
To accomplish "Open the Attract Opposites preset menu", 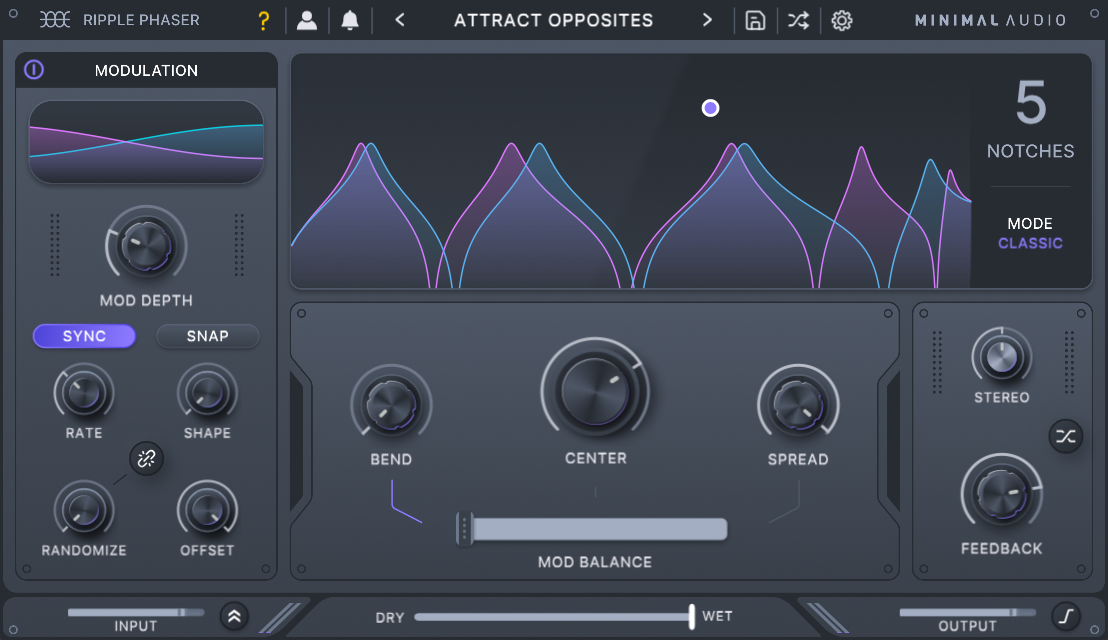I will click(553, 20).
